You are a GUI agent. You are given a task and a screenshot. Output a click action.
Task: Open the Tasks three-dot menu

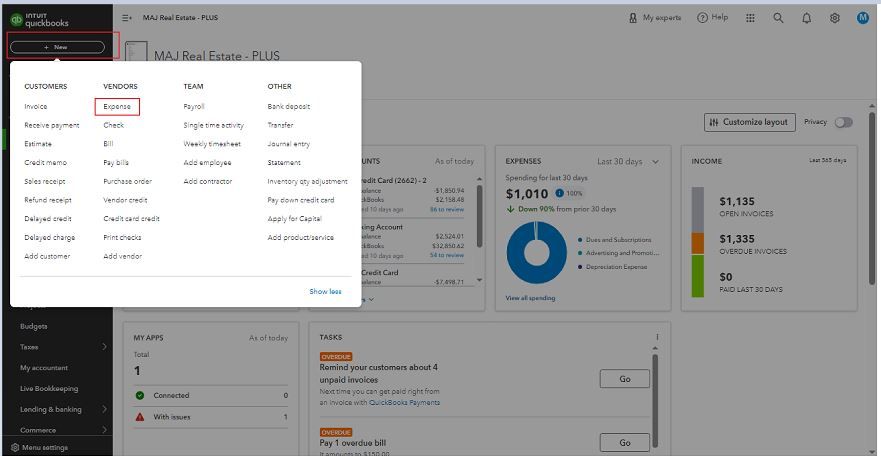click(657, 337)
